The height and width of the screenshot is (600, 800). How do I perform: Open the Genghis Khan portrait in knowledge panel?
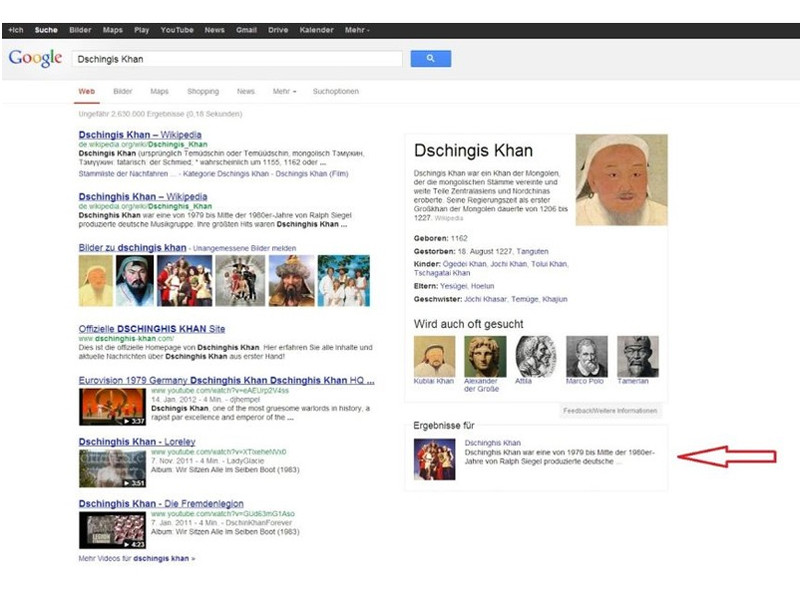click(x=621, y=180)
